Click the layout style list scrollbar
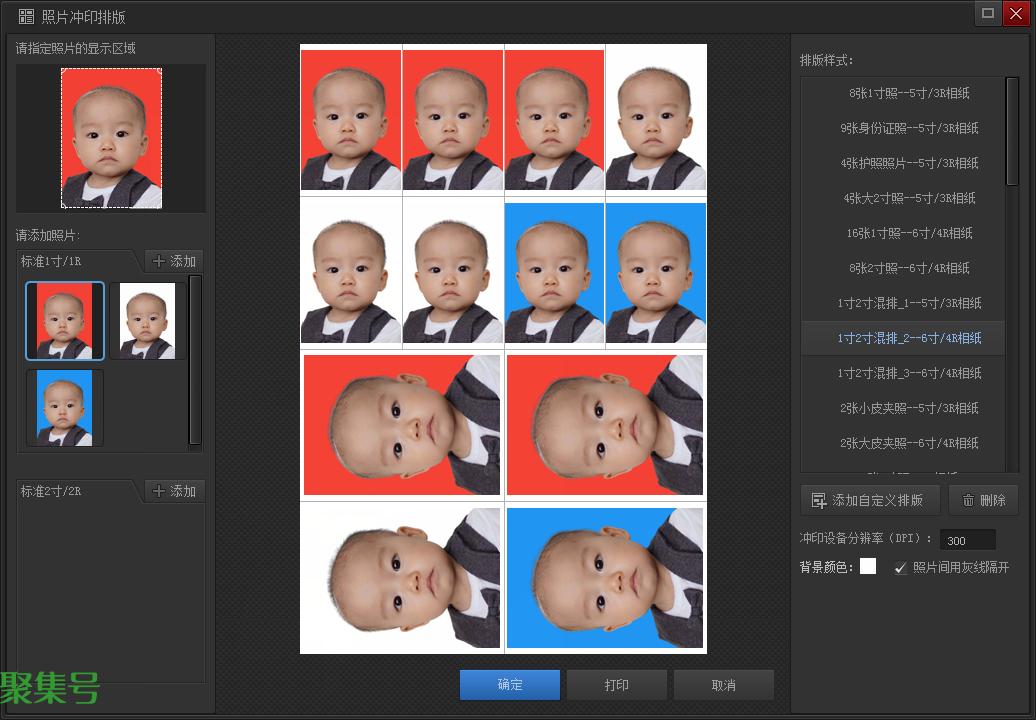The image size is (1036, 720). [x=1012, y=132]
